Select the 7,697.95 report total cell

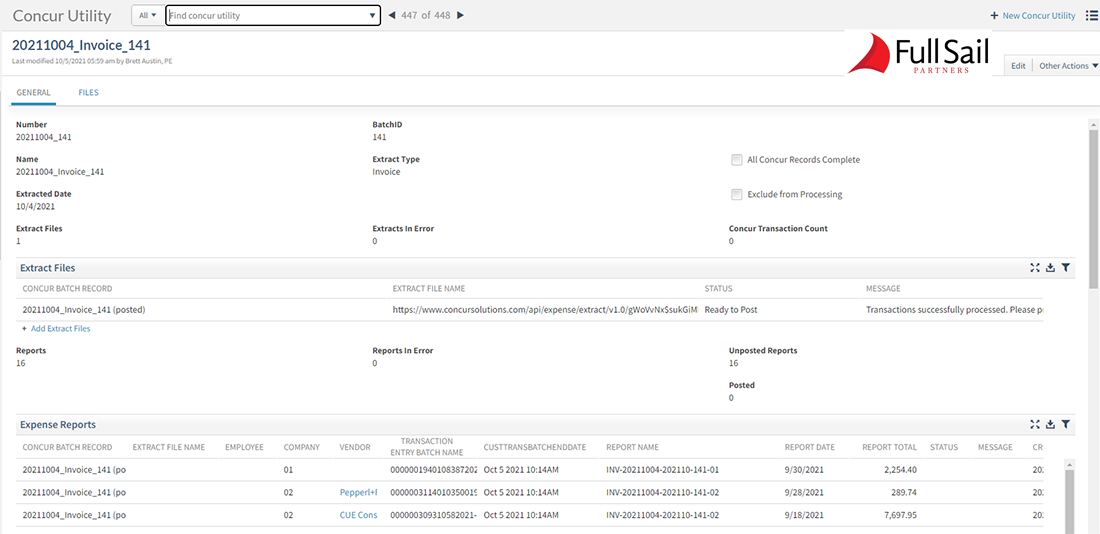point(900,515)
